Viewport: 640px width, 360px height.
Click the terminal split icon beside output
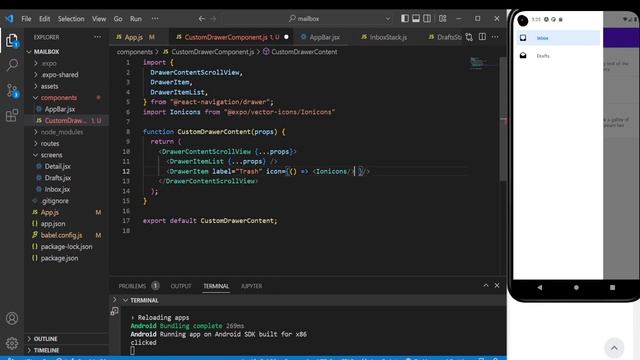click(114, 311)
